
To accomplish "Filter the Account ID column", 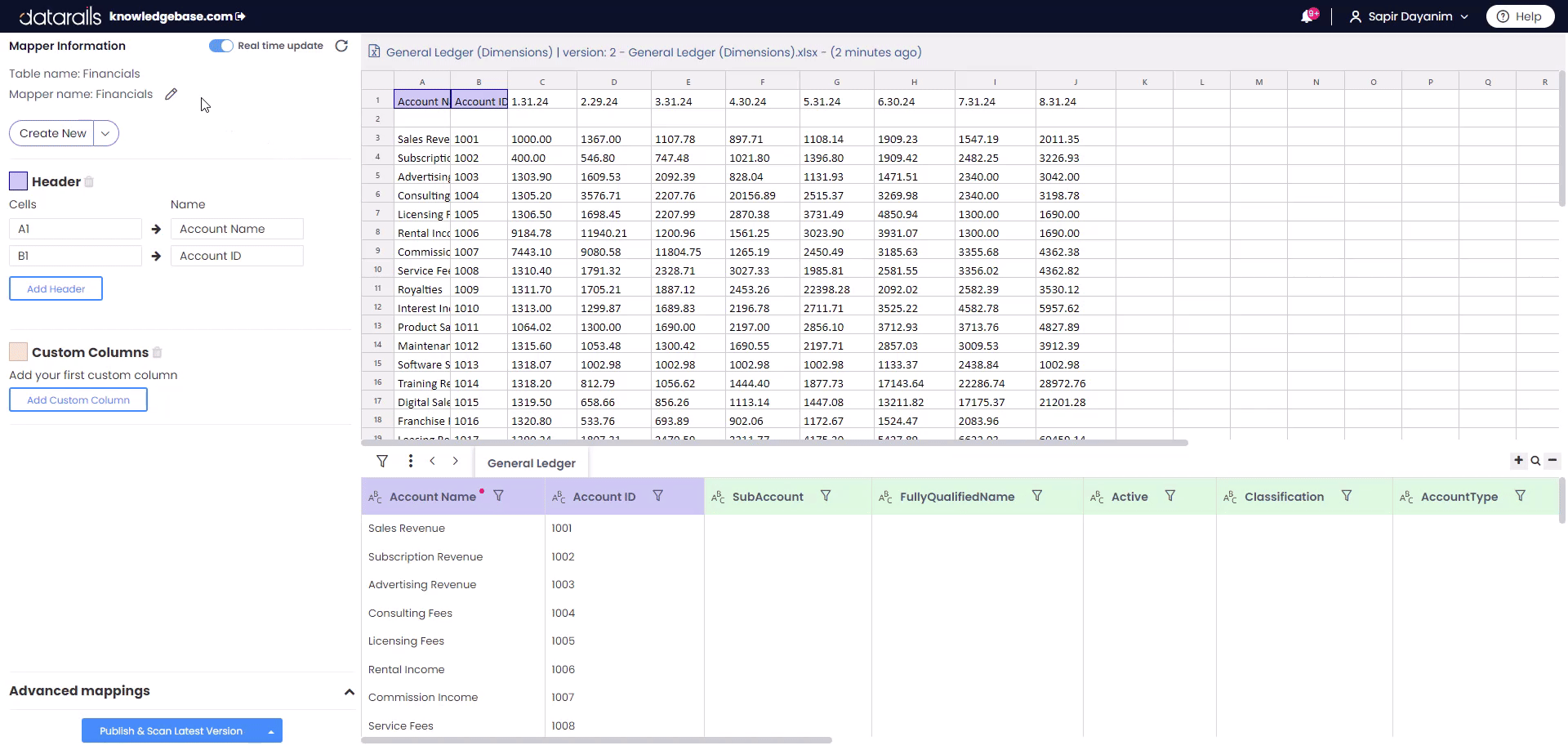I will point(657,496).
